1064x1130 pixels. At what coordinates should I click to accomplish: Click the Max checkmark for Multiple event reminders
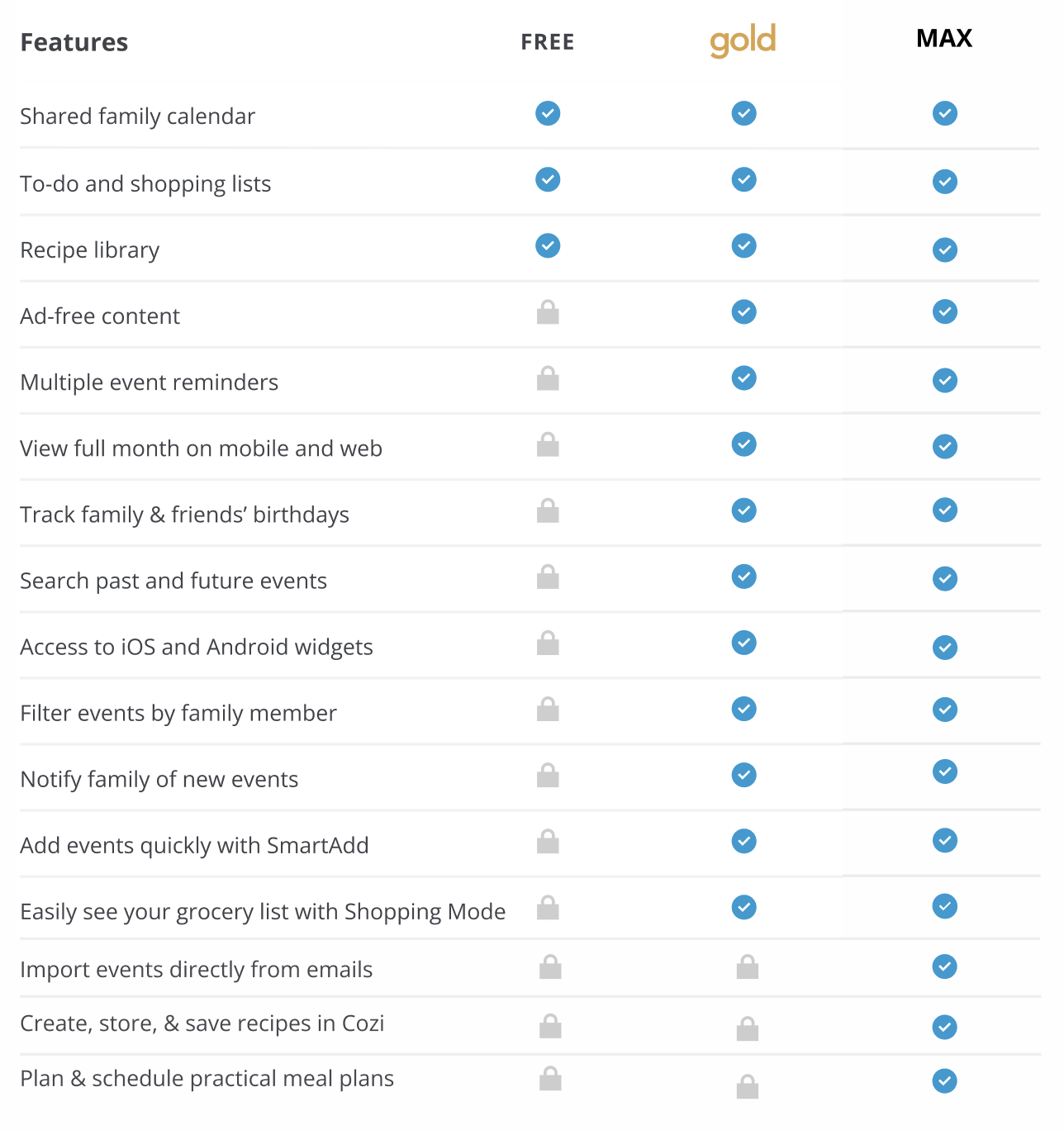(944, 380)
